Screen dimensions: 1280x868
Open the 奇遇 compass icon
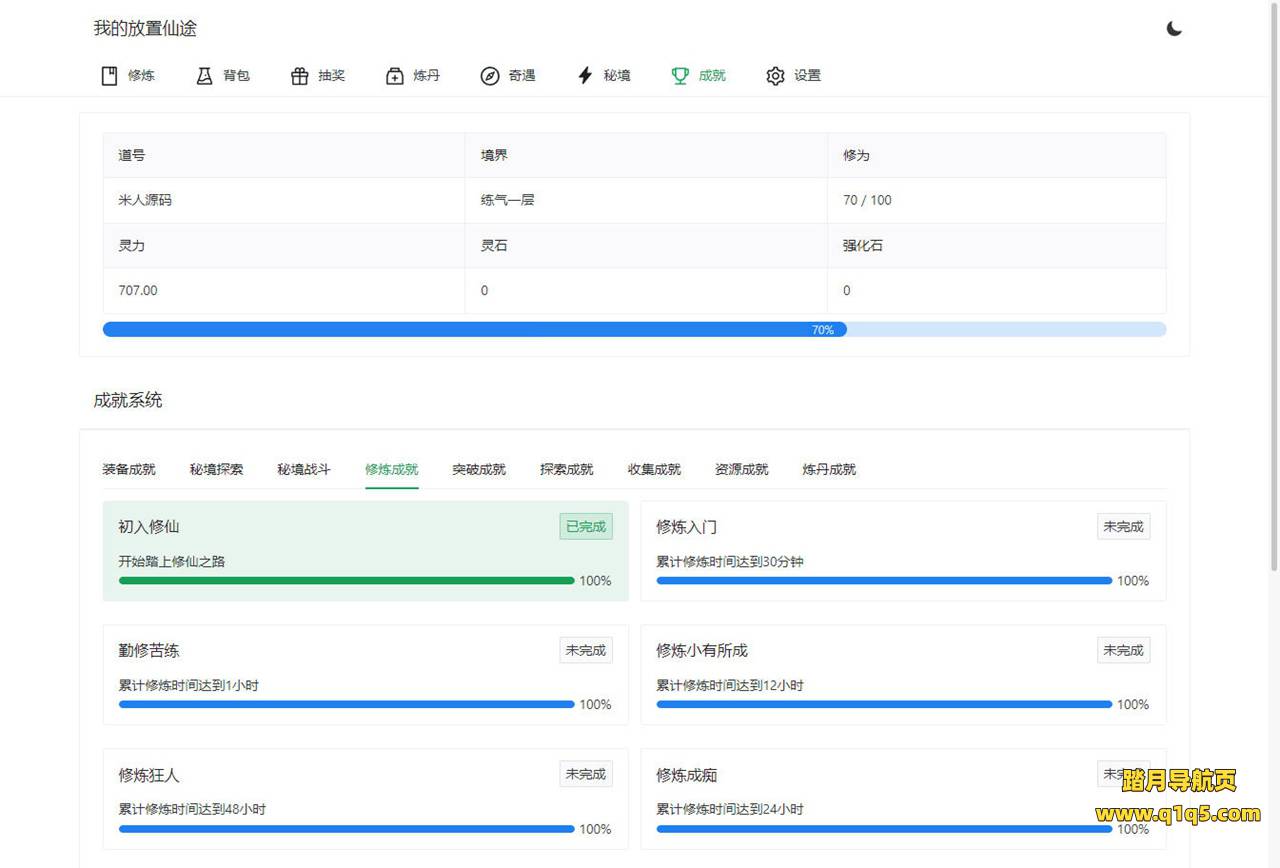tap(489, 76)
